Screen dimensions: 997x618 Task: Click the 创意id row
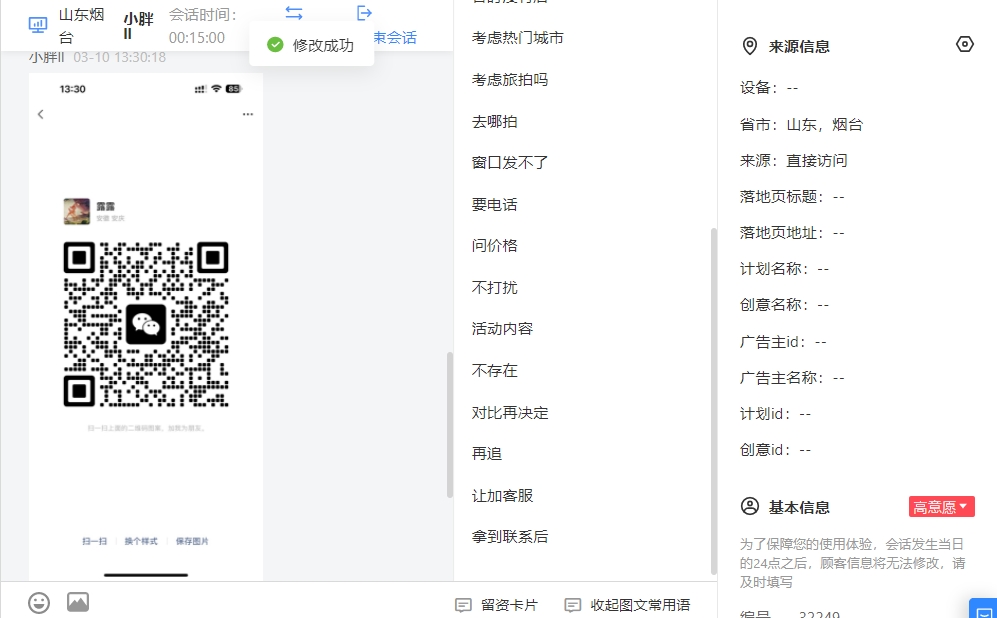click(776, 450)
